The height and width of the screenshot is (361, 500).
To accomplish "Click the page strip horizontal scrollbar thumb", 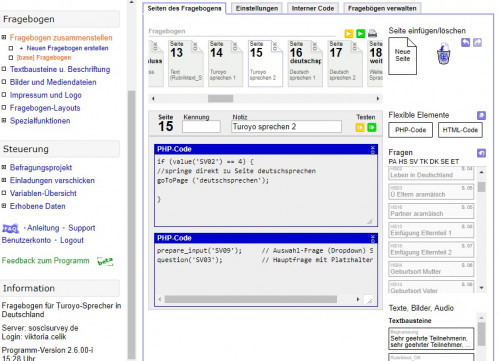I will [x=220, y=99].
